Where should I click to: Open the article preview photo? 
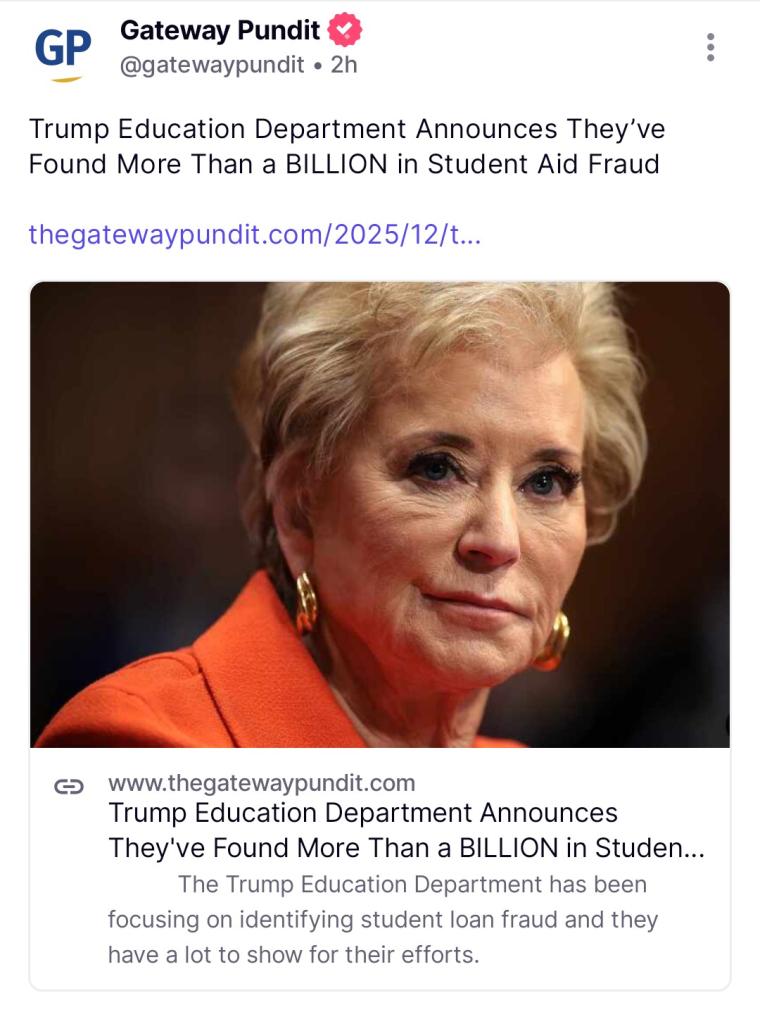tap(380, 514)
